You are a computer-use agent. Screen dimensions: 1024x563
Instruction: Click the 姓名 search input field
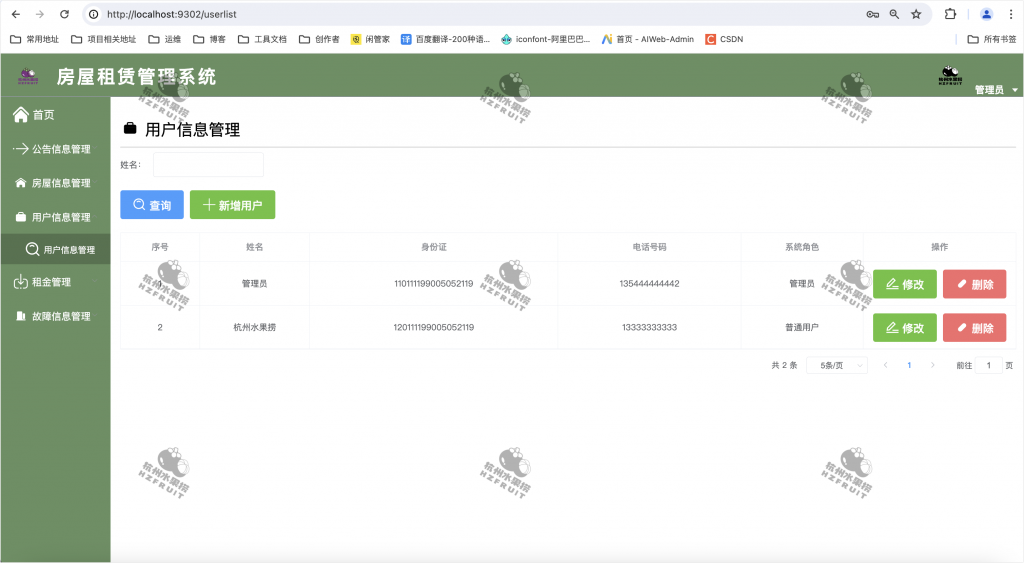pos(208,165)
